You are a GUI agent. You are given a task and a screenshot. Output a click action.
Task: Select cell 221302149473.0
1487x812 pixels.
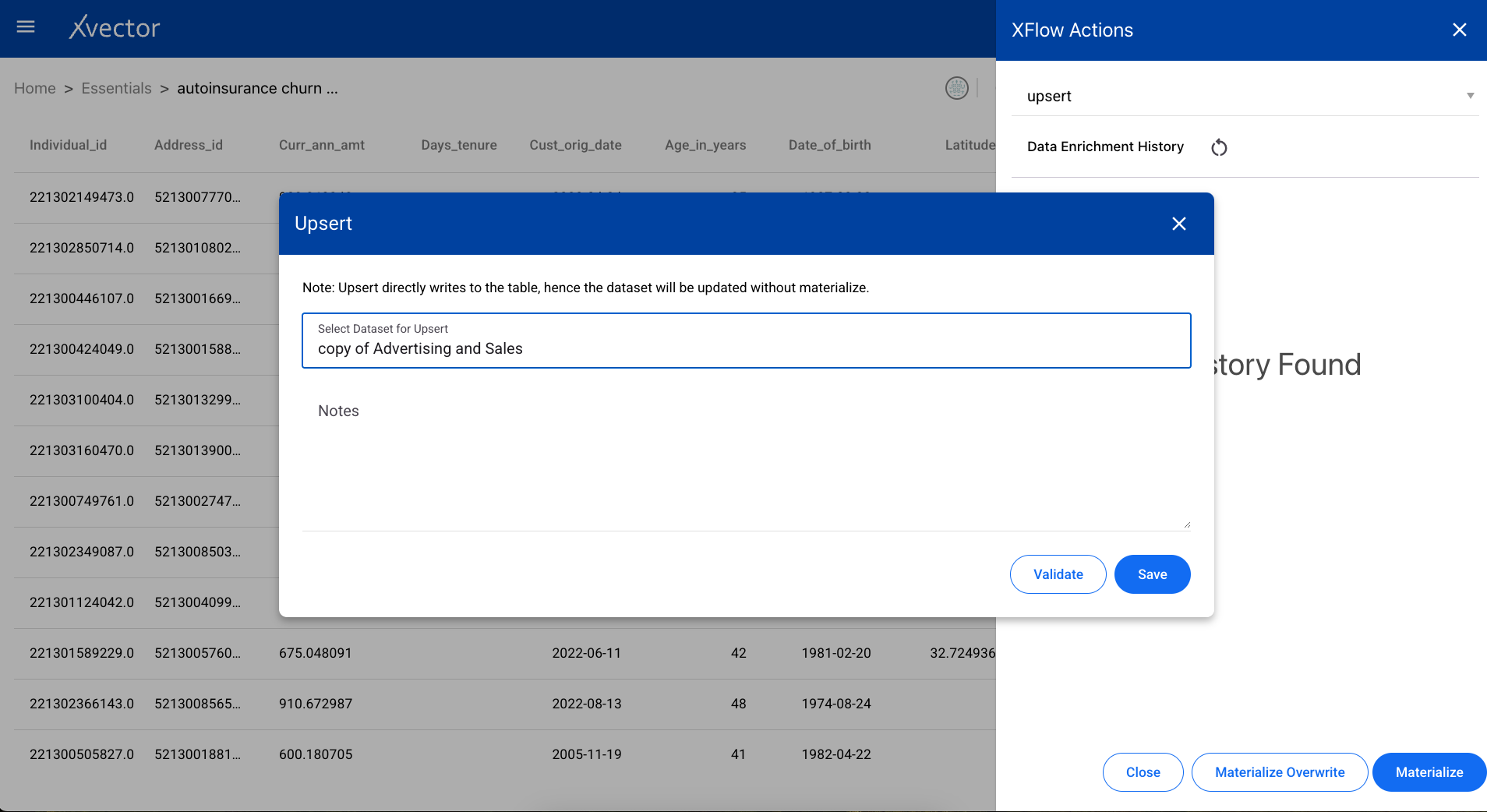[82, 197]
